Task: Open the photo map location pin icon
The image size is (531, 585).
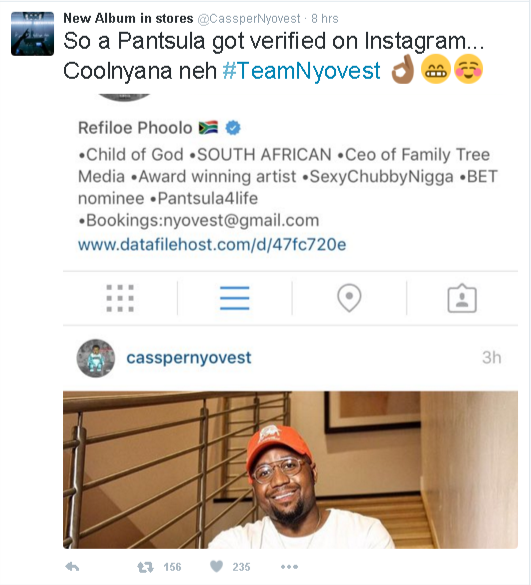Action: 349,298
